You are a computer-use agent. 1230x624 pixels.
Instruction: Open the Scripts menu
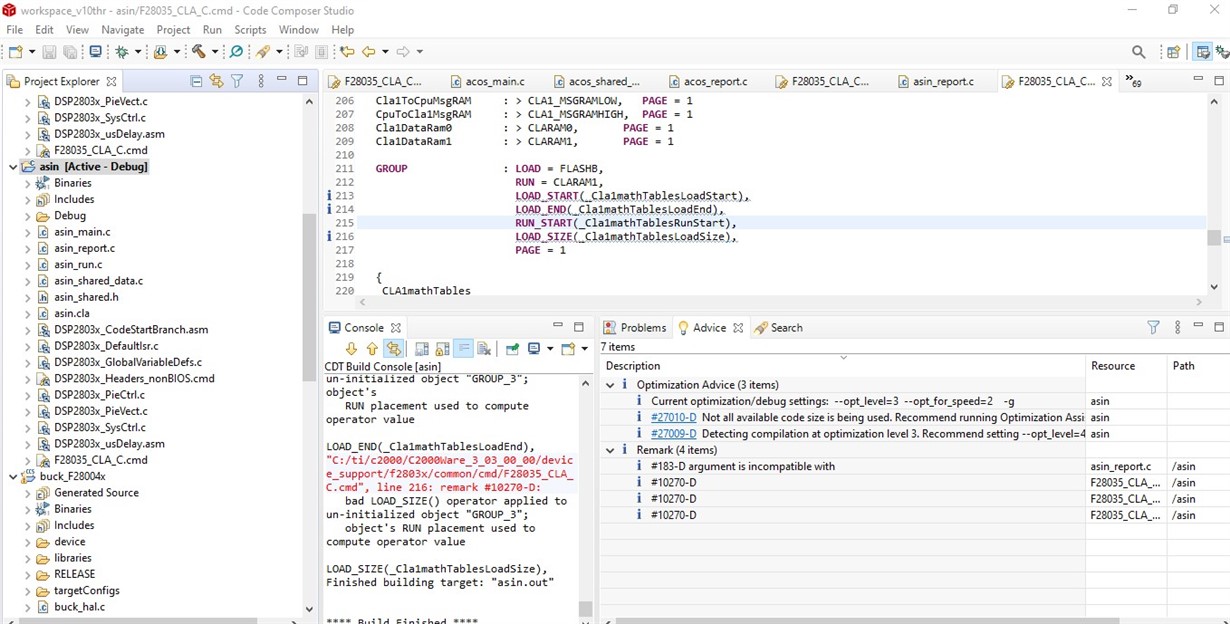249,30
